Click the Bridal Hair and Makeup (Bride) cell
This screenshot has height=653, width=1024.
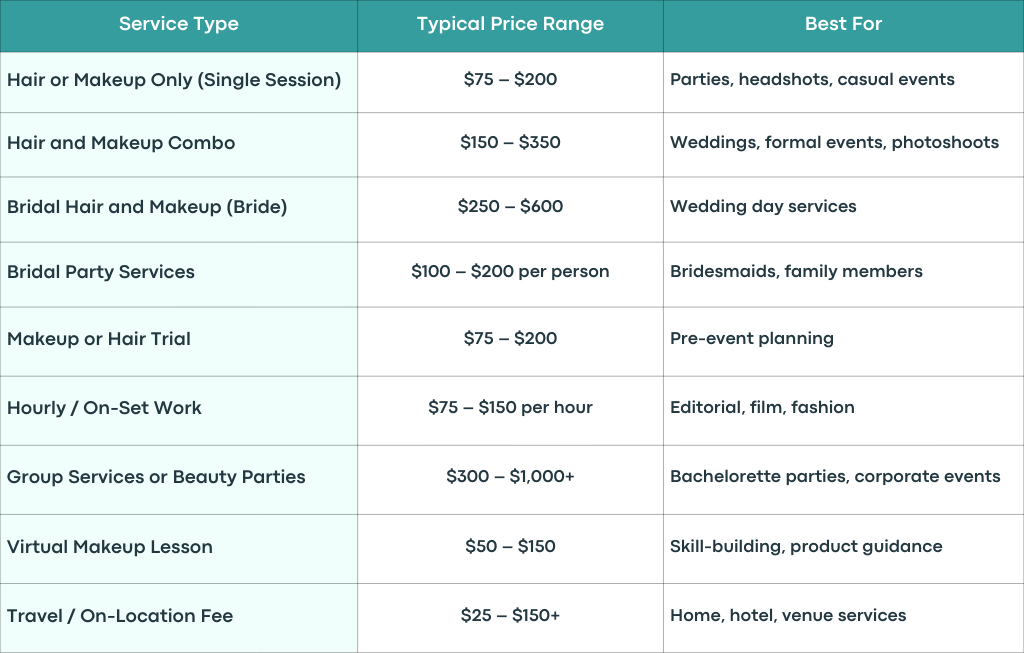pyautogui.click(x=178, y=208)
